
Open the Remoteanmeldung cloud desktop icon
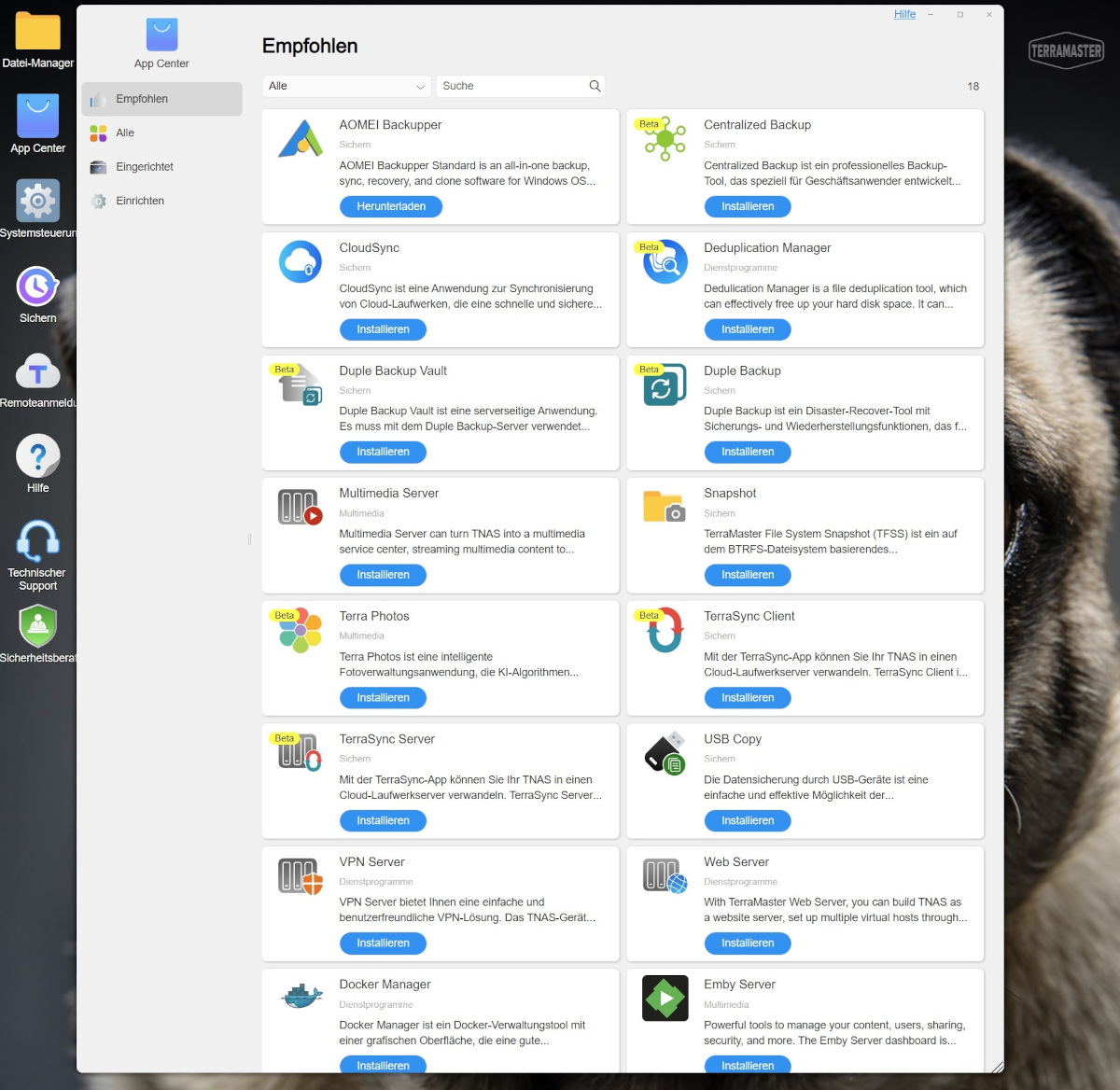coord(38,372)
